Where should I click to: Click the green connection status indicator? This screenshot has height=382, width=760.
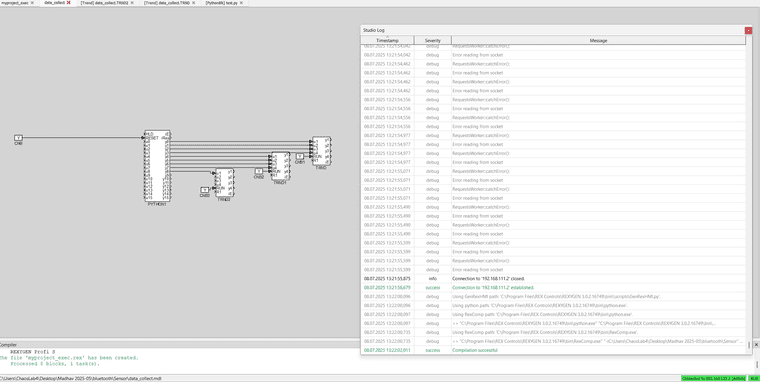tap(714, 378)
